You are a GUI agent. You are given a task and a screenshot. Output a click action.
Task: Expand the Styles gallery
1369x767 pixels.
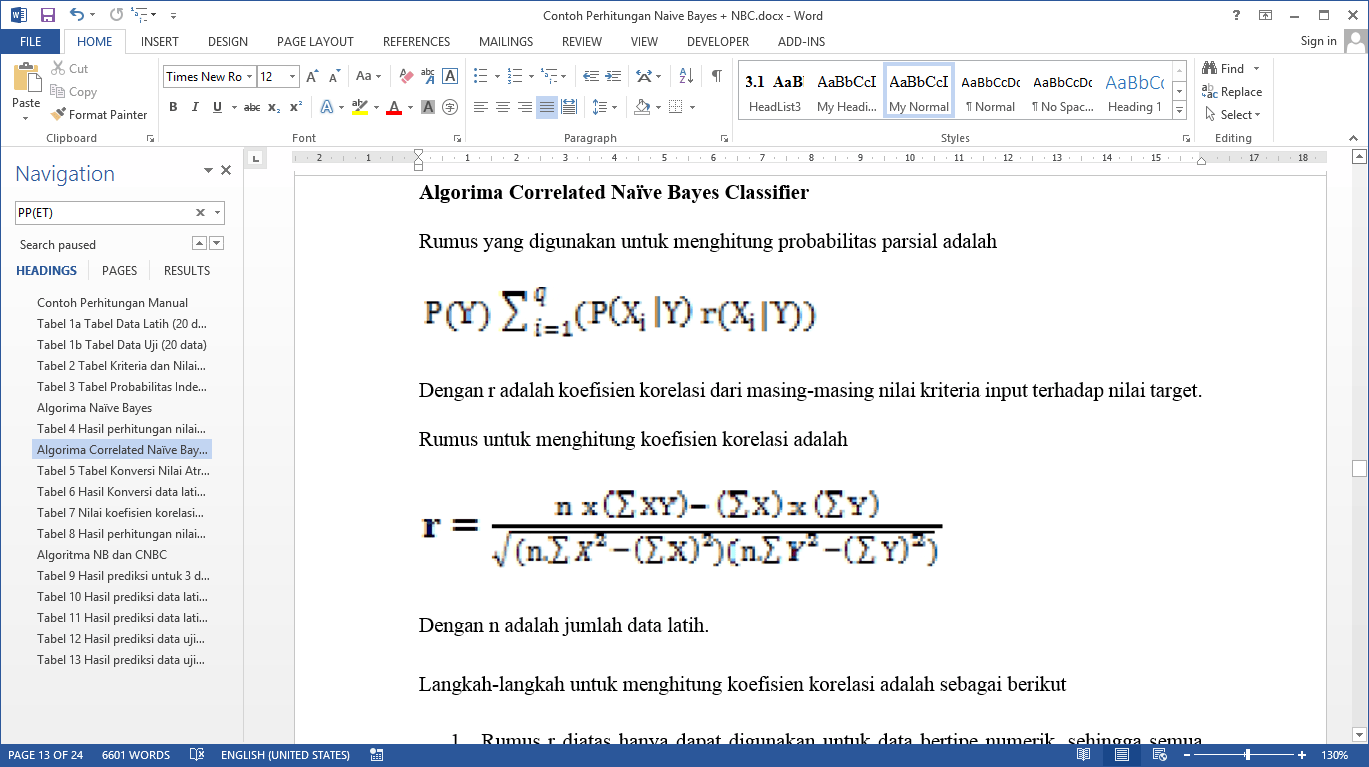click(x=1179, y=108)
